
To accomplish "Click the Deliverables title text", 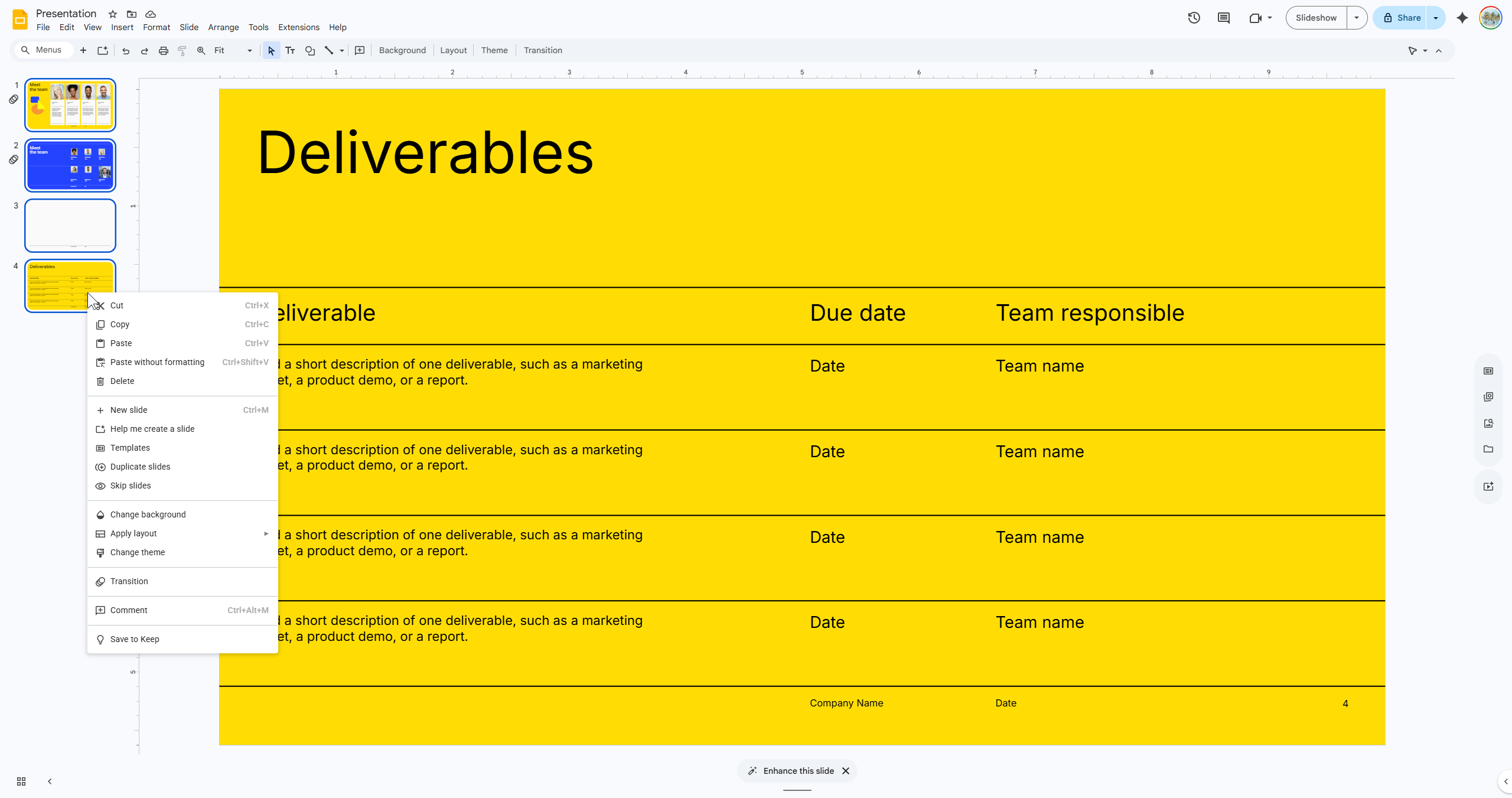I will click(x=425, y=152).
